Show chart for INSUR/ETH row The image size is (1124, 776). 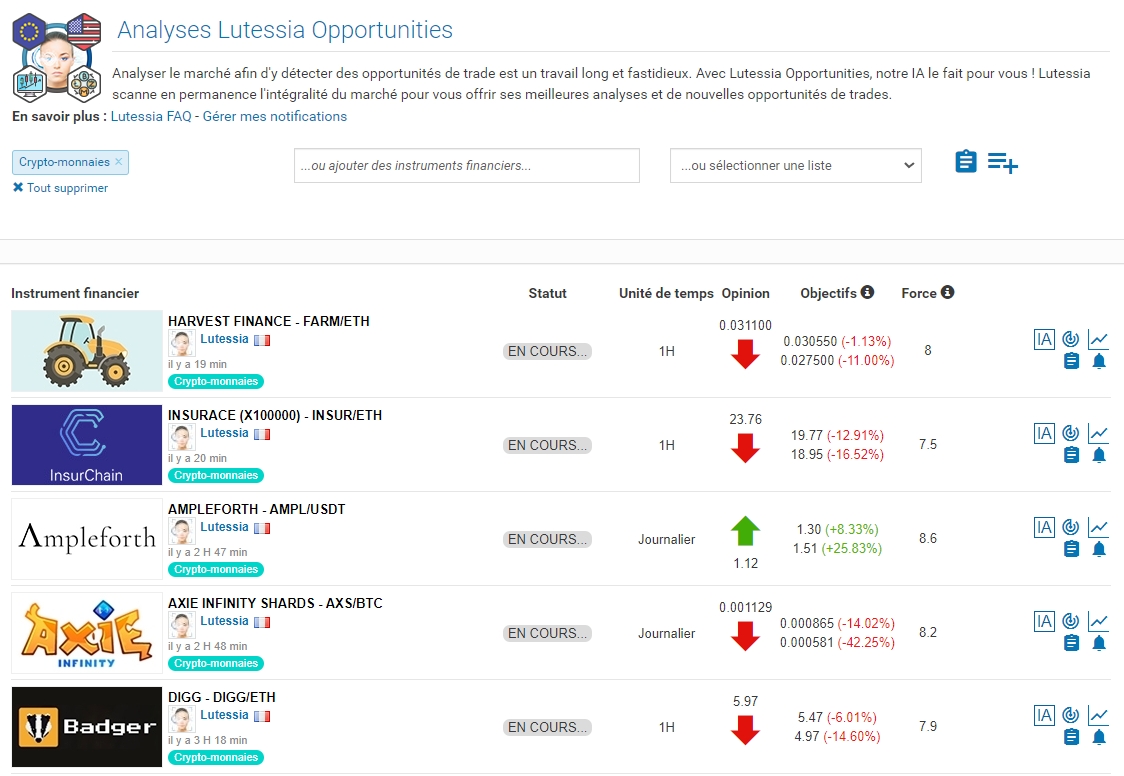coord(1098,433)
